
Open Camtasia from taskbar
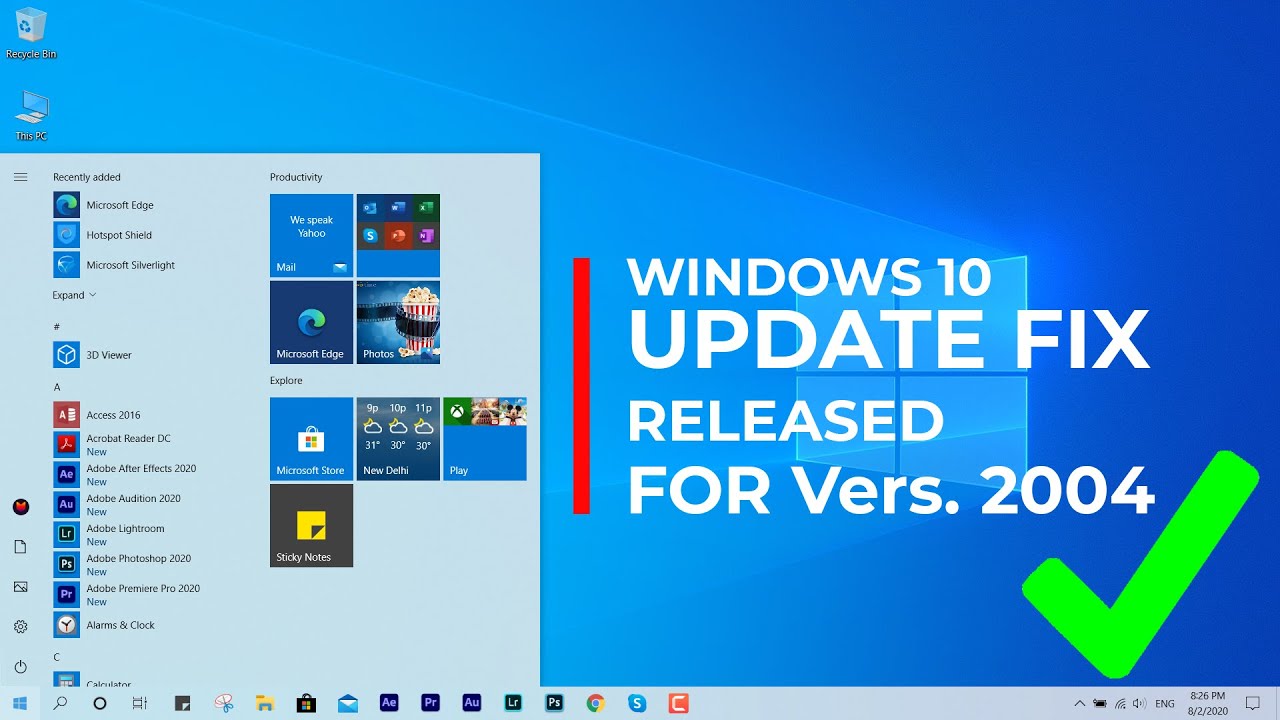coord(679,703)
